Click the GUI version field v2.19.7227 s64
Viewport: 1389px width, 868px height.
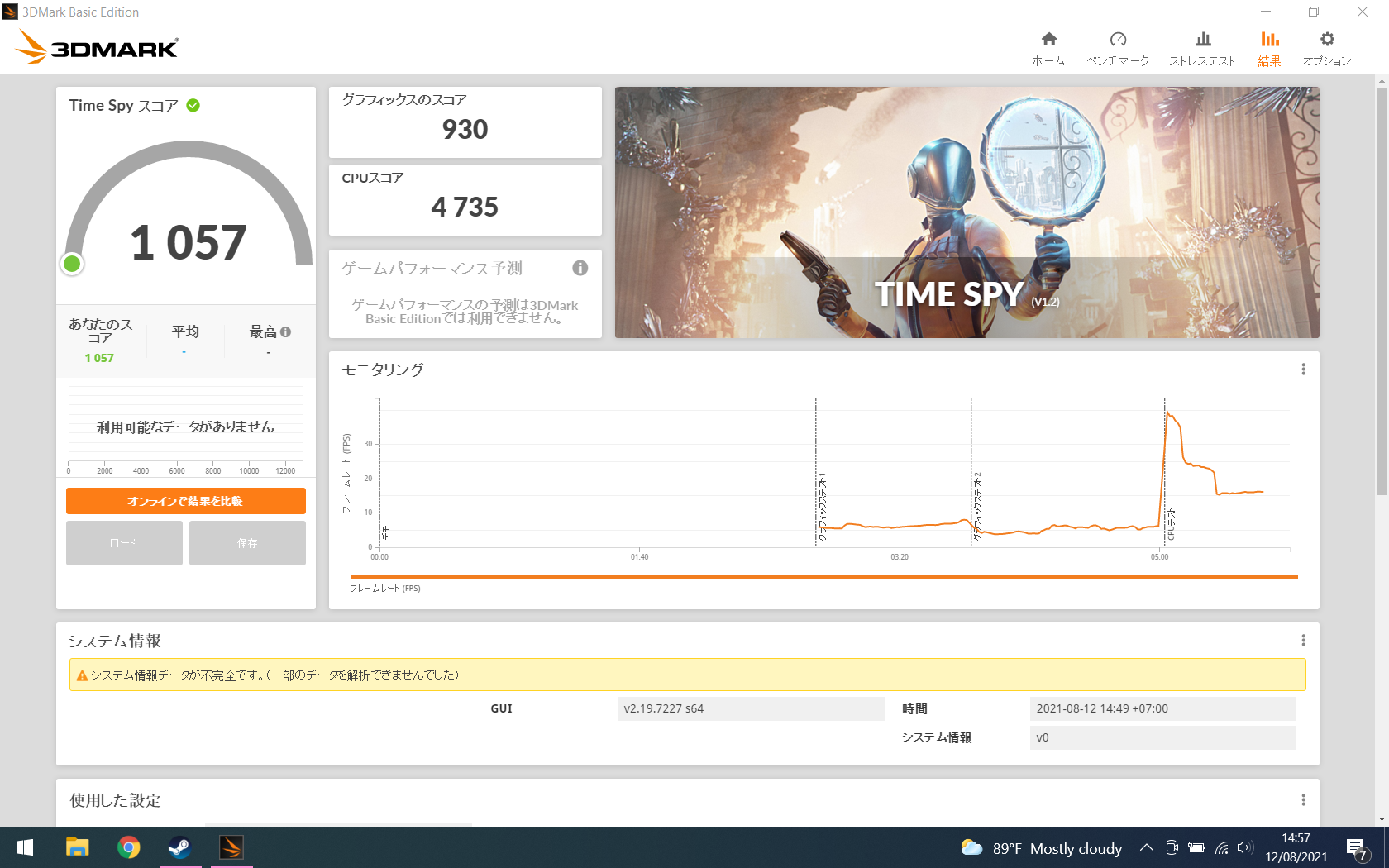pyautogui.click(x=751, y=708)
